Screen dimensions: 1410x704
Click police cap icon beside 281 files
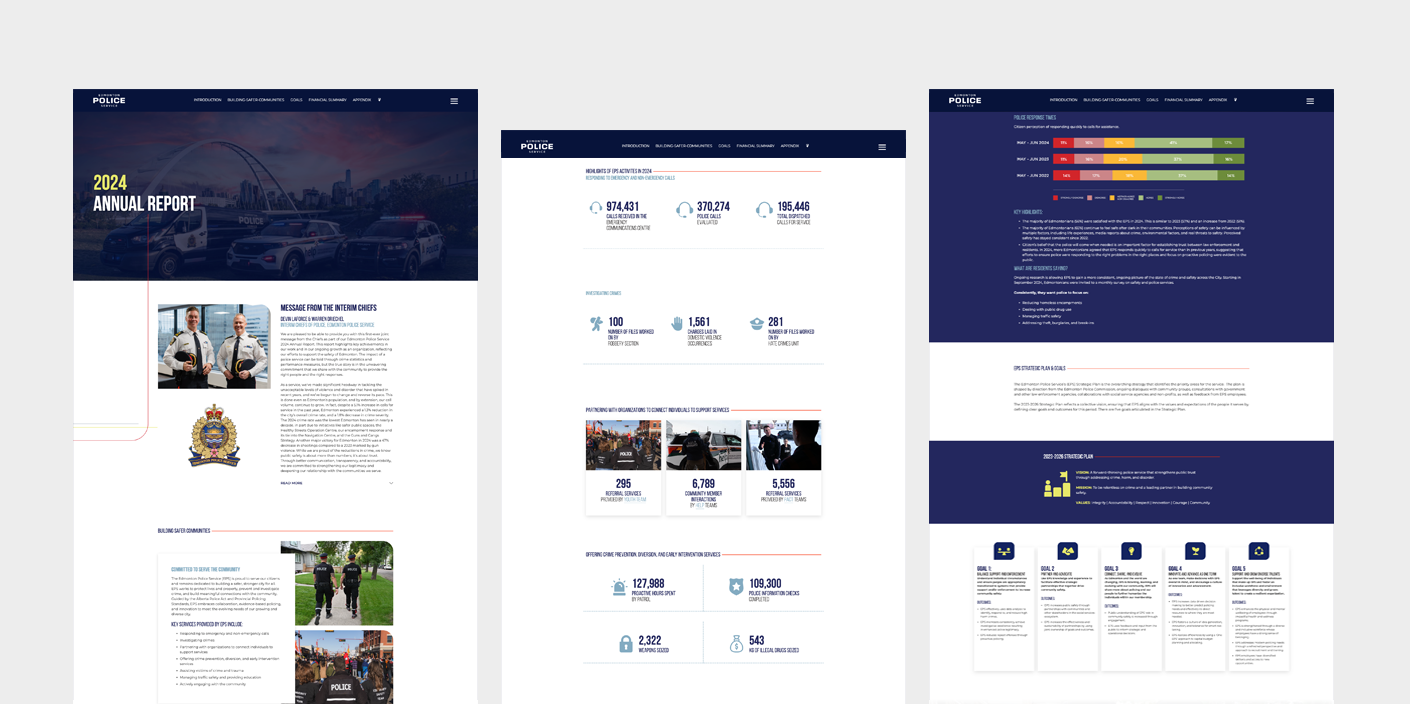(757, 323)
